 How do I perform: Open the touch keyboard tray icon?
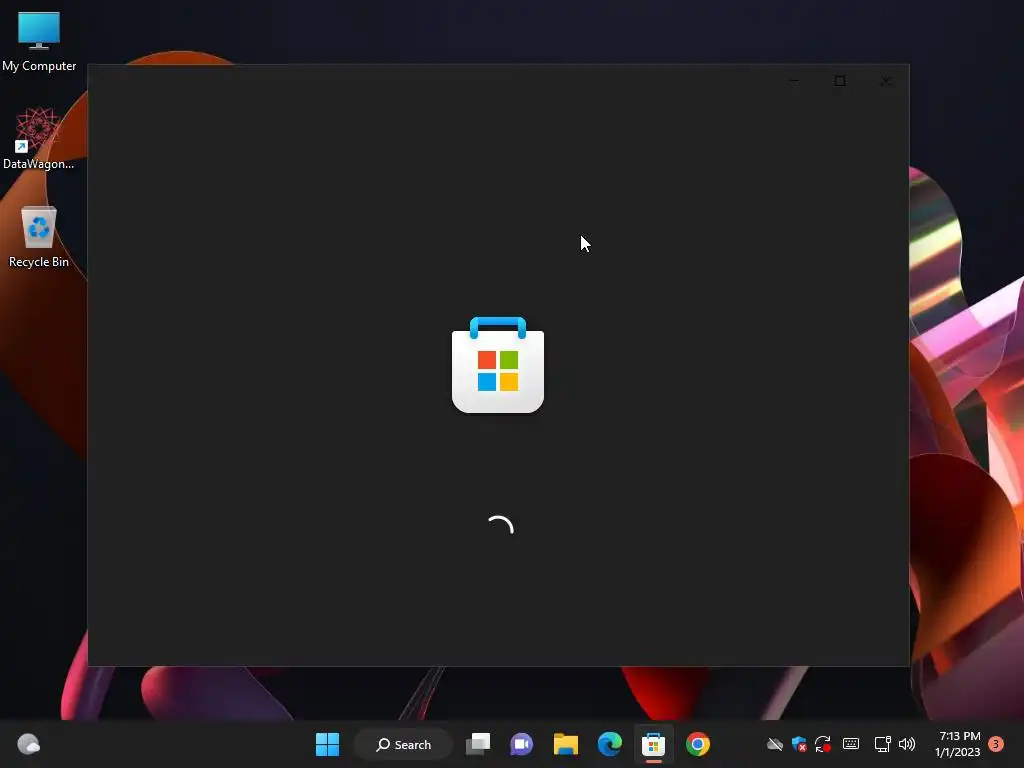(851, 743)
